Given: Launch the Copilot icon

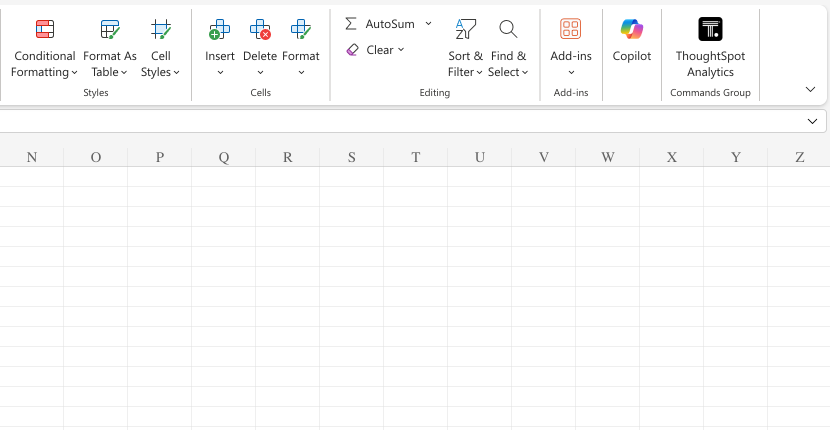Looking at the screenshot, I should pos(632,29).
